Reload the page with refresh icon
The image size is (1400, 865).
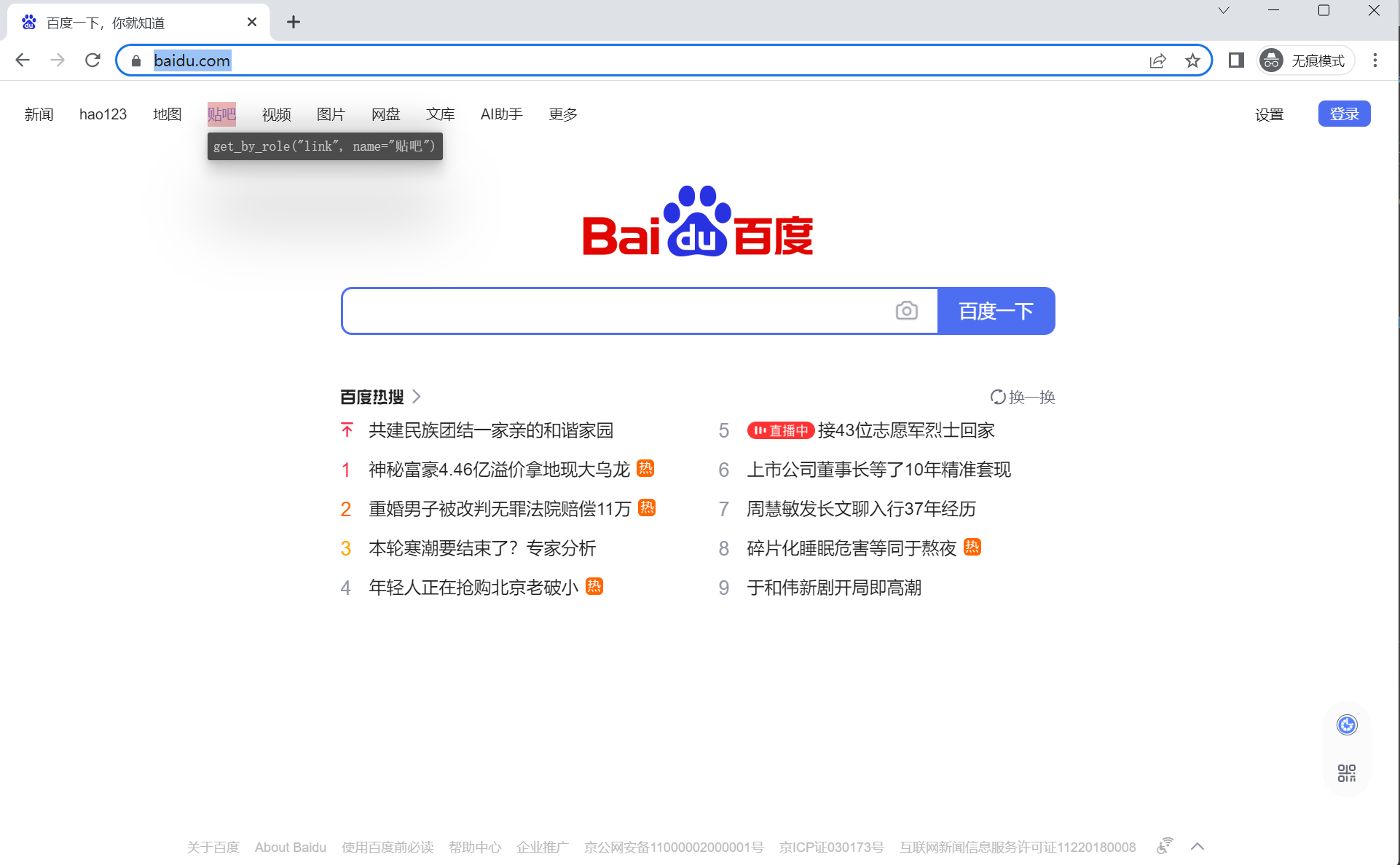93,60
